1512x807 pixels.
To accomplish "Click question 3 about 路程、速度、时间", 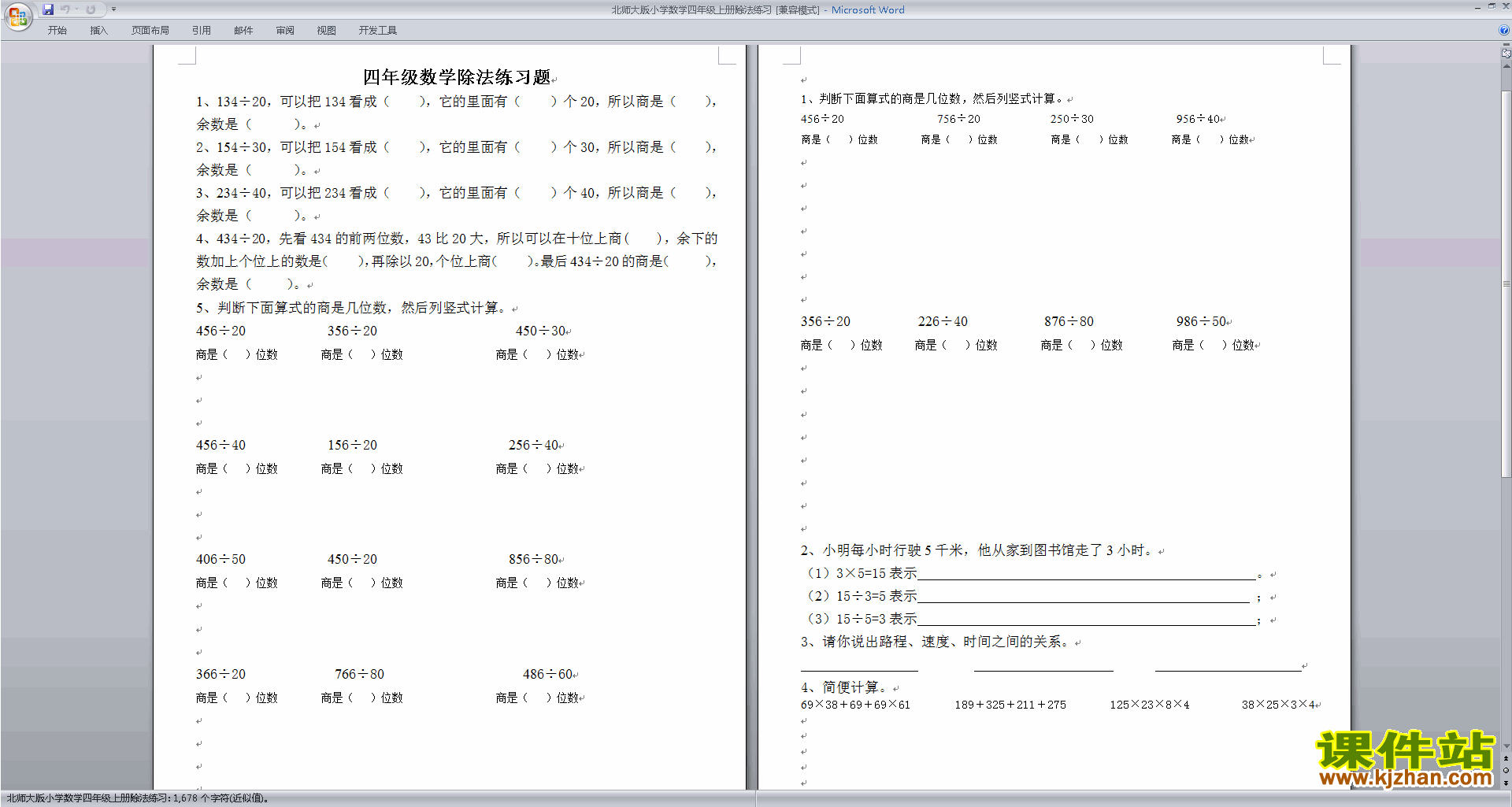I will [936, 642].
